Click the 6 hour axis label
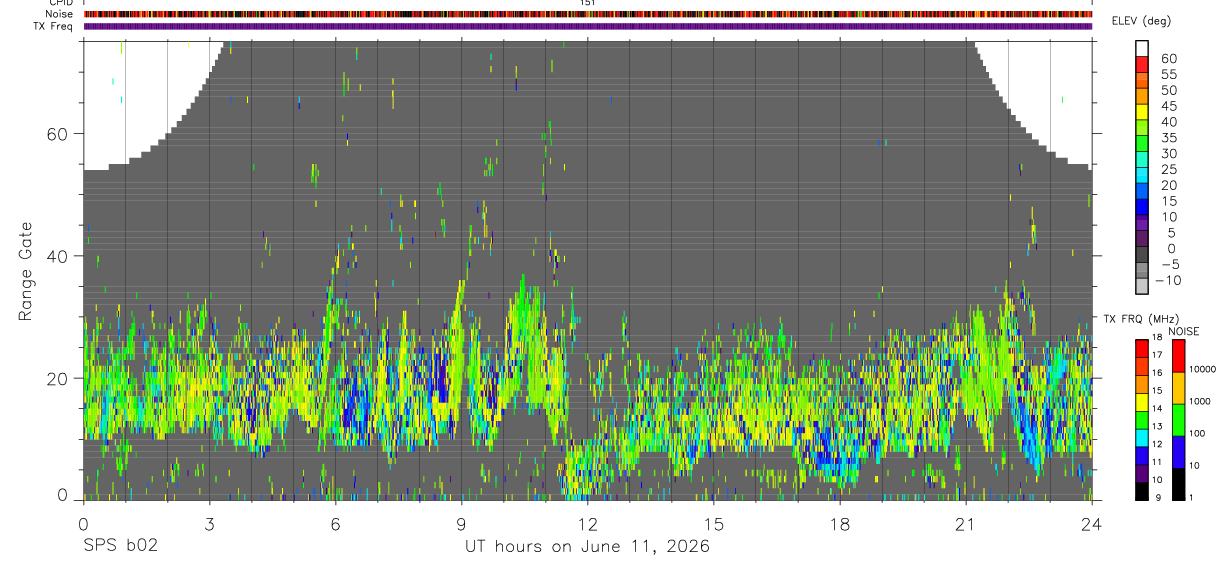 (335, 523)
